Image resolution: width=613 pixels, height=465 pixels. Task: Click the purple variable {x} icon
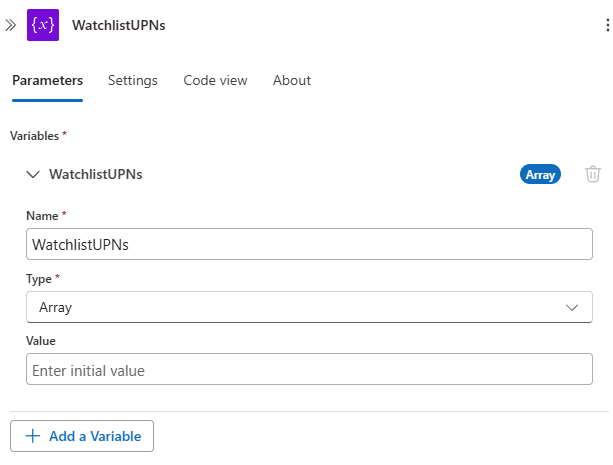point(43,25)
